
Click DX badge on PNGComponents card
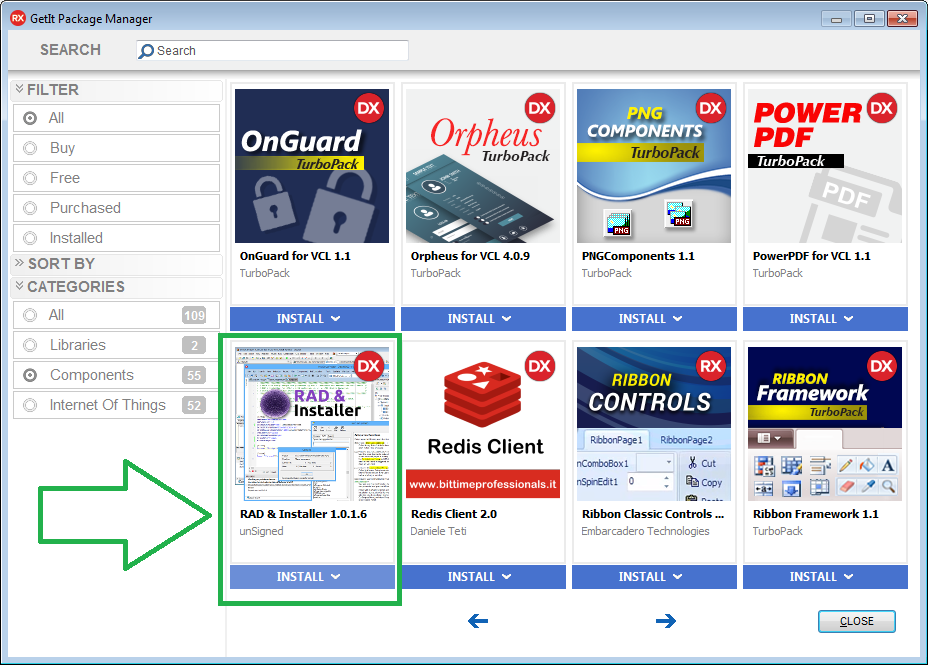711,108
